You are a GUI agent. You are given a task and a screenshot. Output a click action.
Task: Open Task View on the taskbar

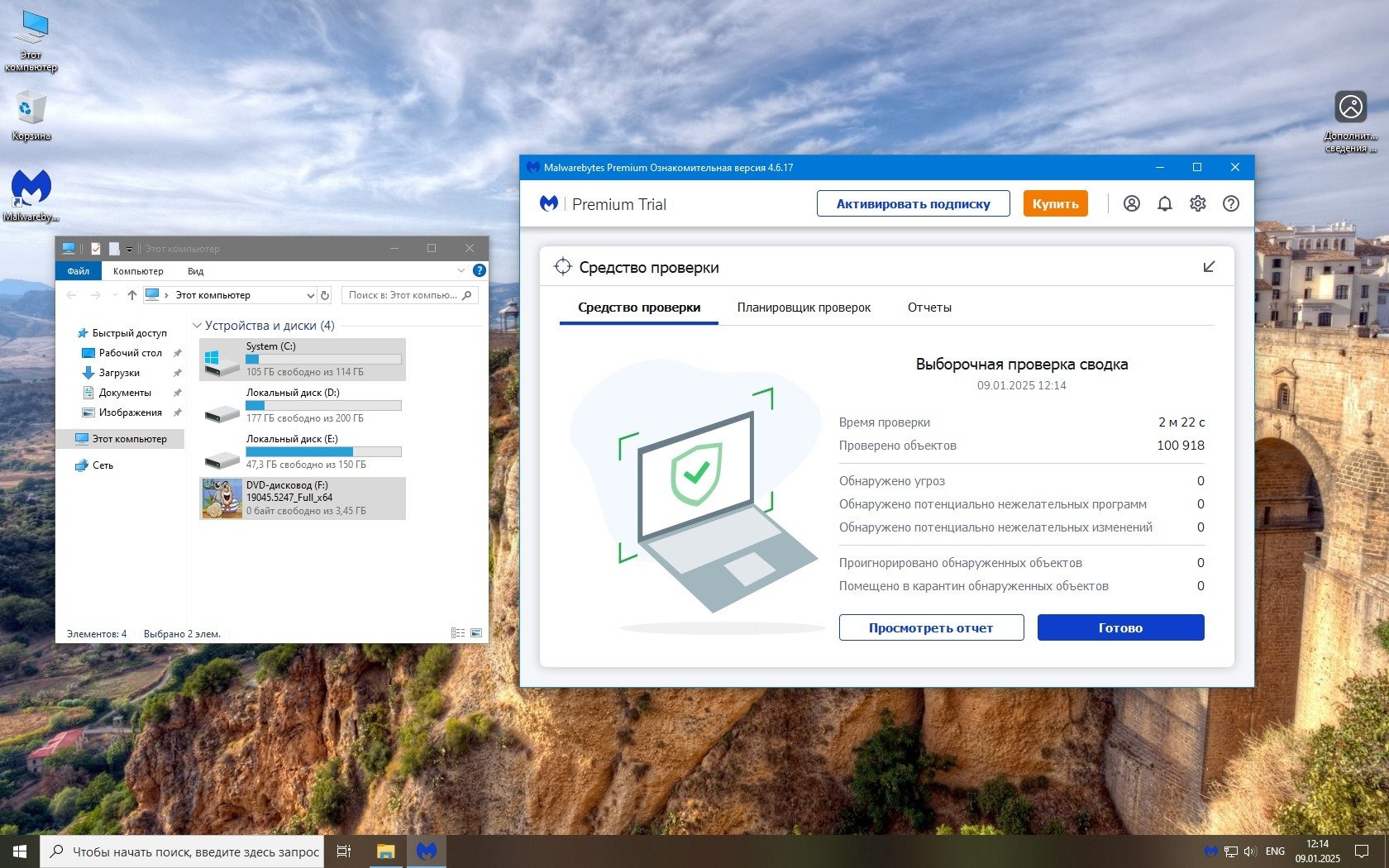[x=344, y=851]
